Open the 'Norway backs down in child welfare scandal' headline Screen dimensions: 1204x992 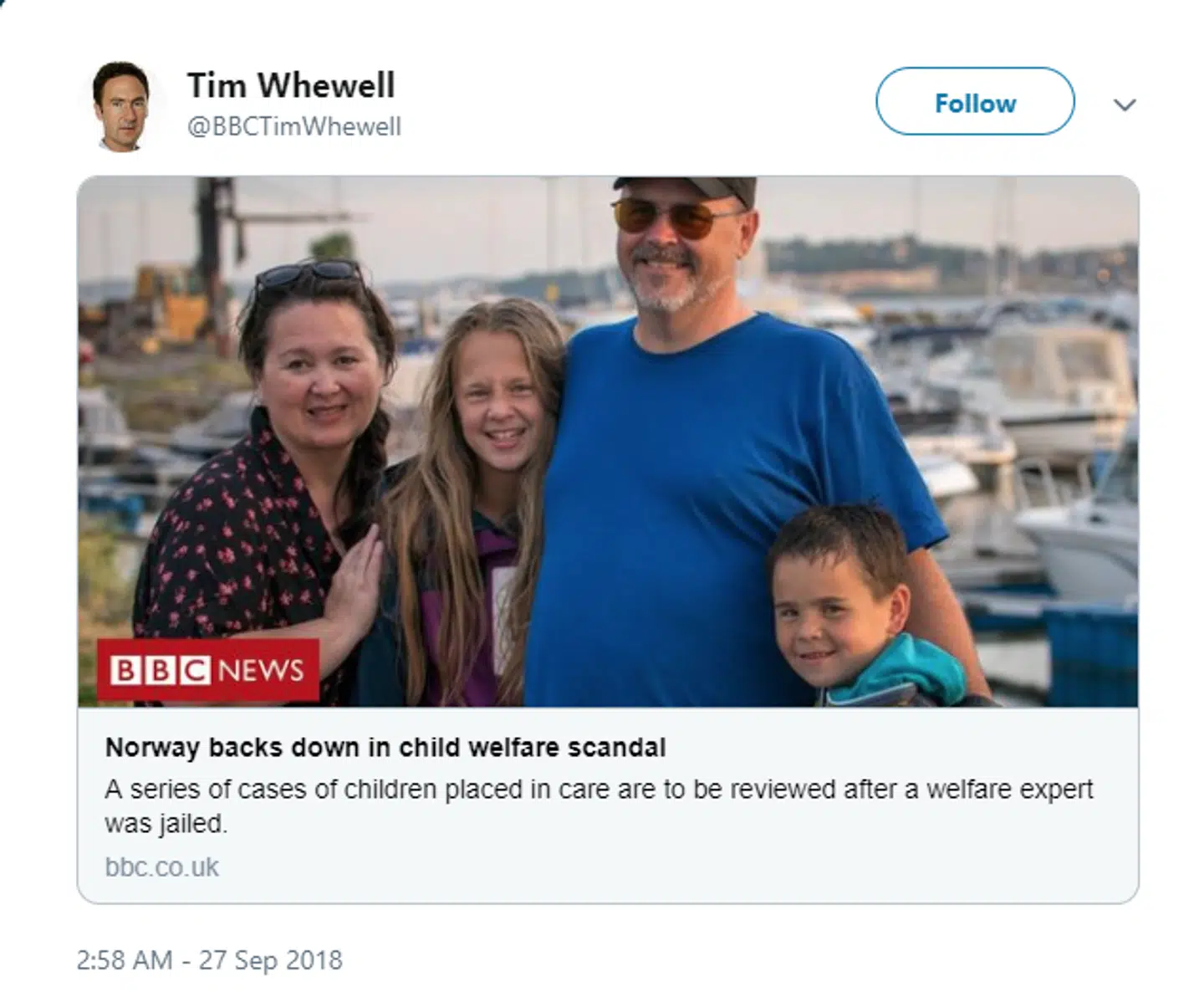tap(385, 747)
